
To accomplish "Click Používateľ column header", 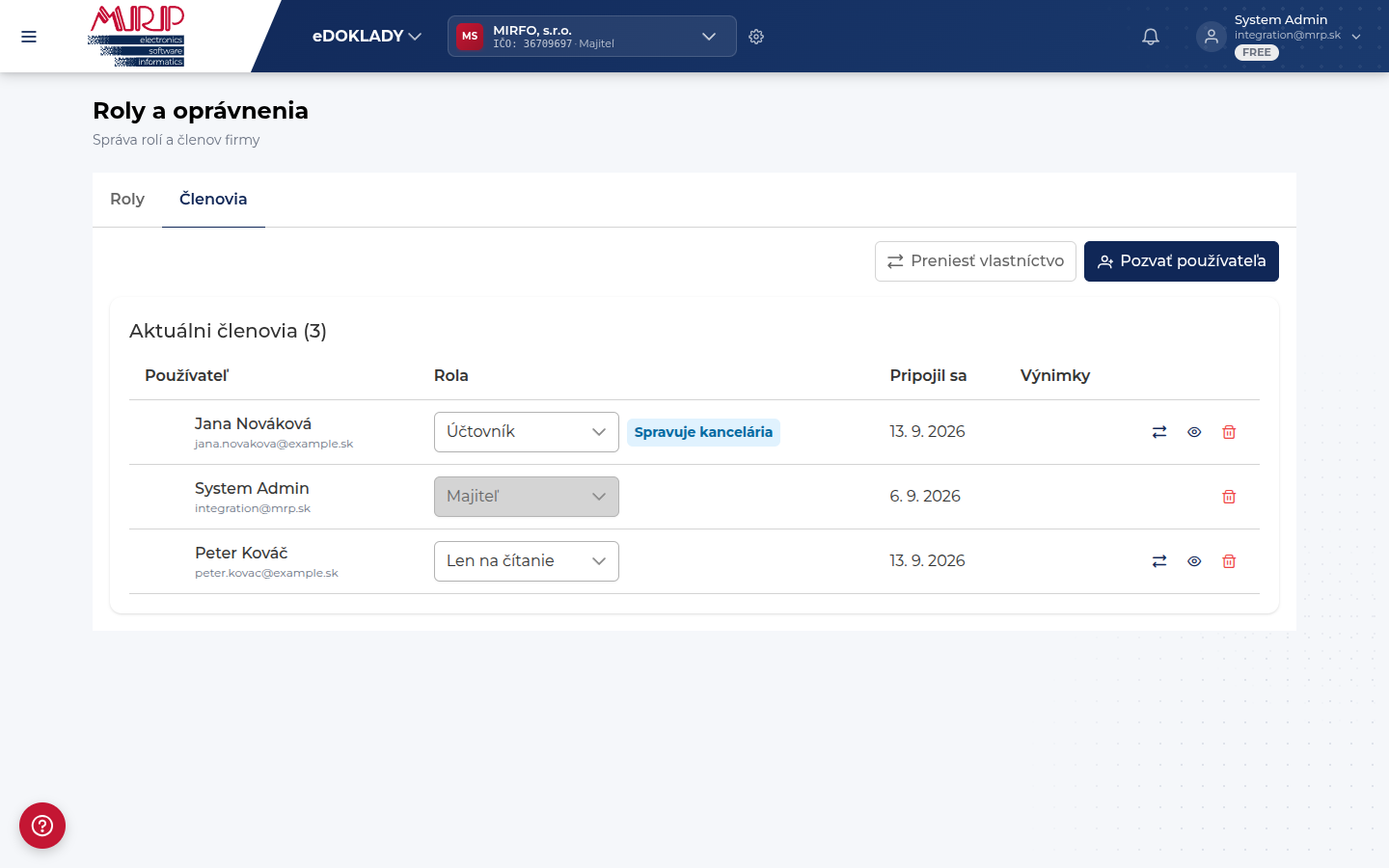I will point(187,376).
